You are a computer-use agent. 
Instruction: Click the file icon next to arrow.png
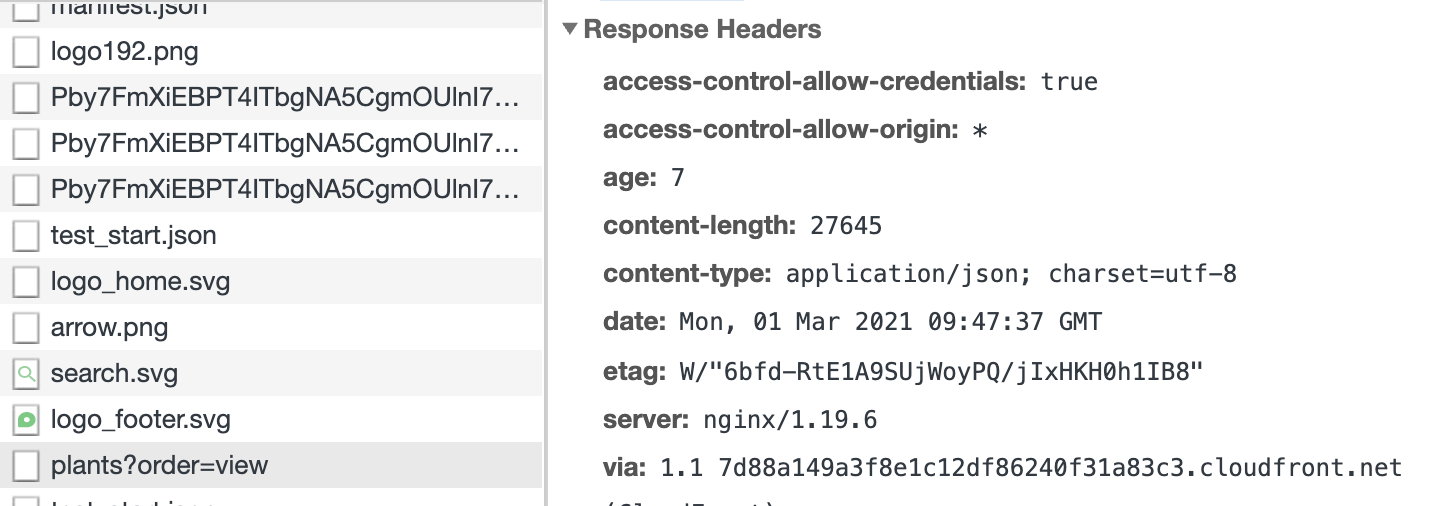pos(25,329)
